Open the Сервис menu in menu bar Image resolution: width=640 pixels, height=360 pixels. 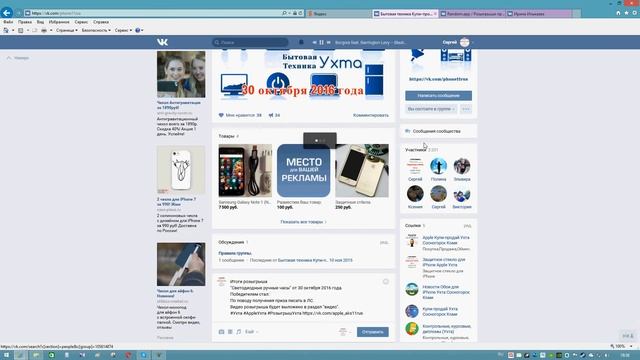tap(81, 22)
